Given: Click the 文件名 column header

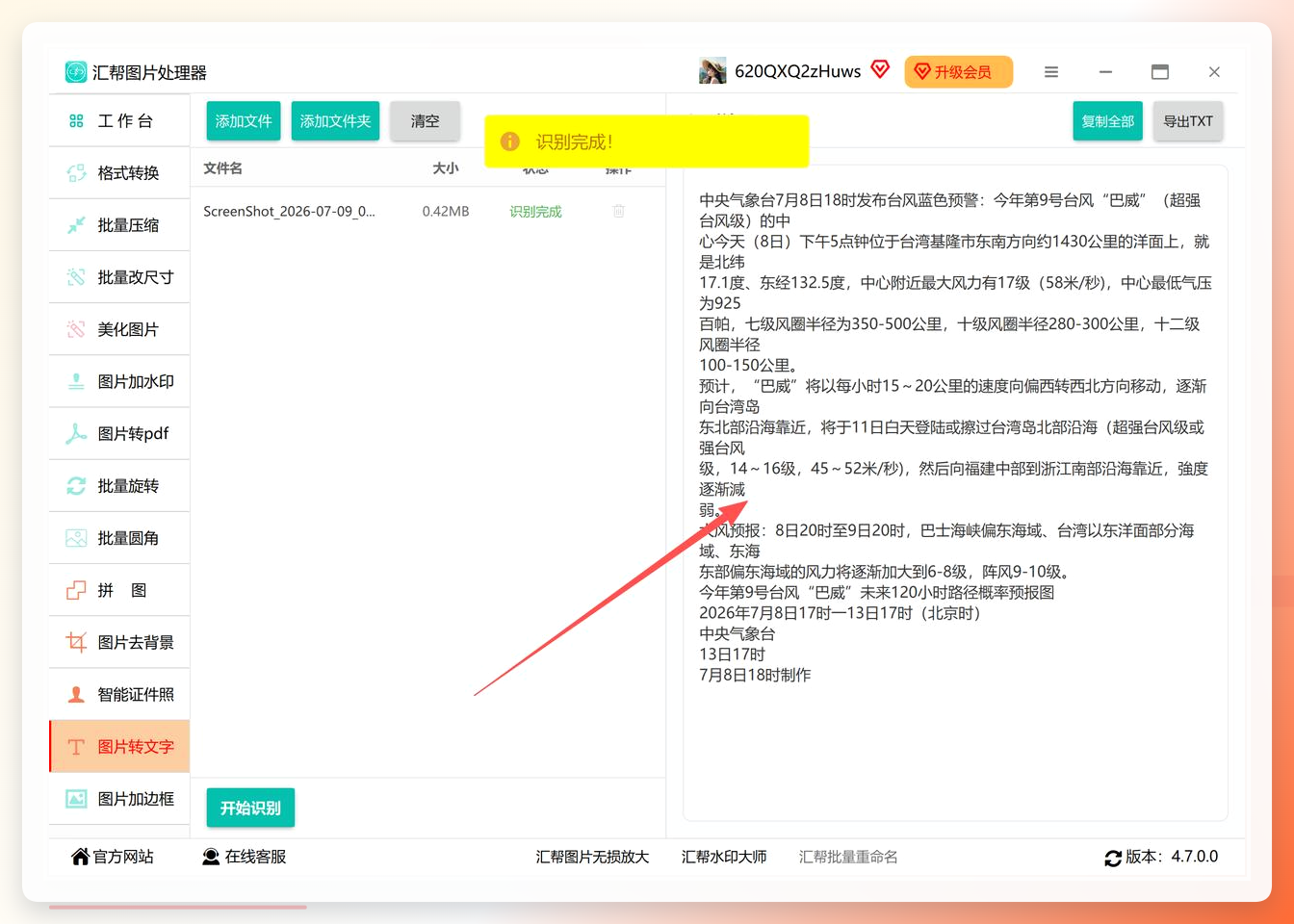Looking at the screenshot, I should tap(222, 168).
